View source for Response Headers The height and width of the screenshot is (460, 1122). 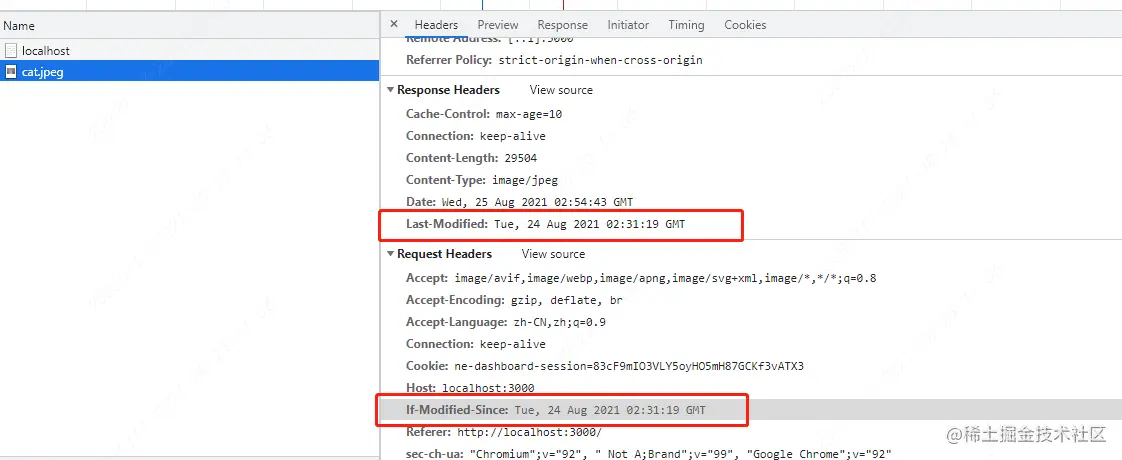point(561,90)
